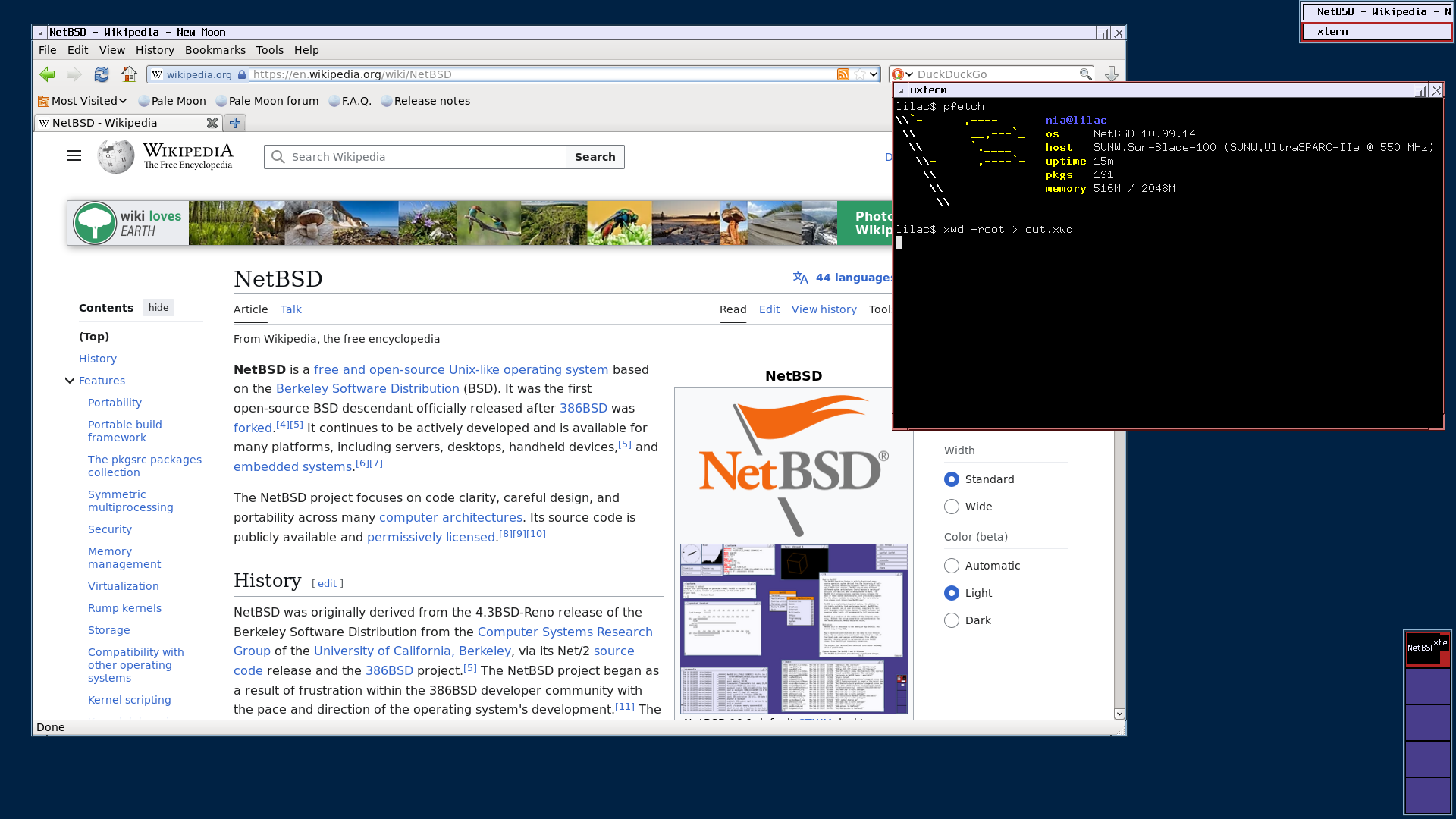Open the View history tab

point(824,309)
